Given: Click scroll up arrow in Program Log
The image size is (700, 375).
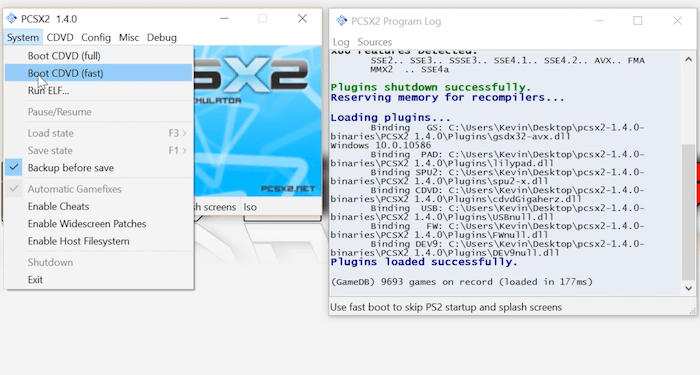Looking at the screenshot, I should click(688, 60).
